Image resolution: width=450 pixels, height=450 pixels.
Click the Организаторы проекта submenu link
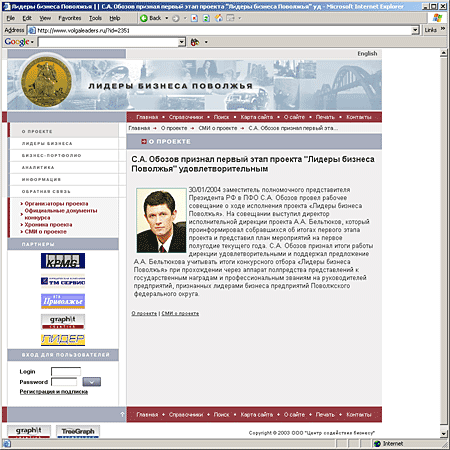point(56,203)
